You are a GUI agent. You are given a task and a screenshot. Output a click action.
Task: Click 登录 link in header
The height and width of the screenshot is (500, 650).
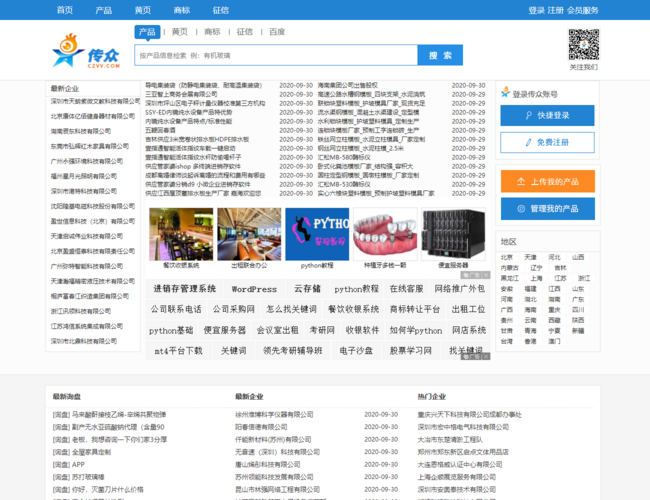[x=536, y=10]
